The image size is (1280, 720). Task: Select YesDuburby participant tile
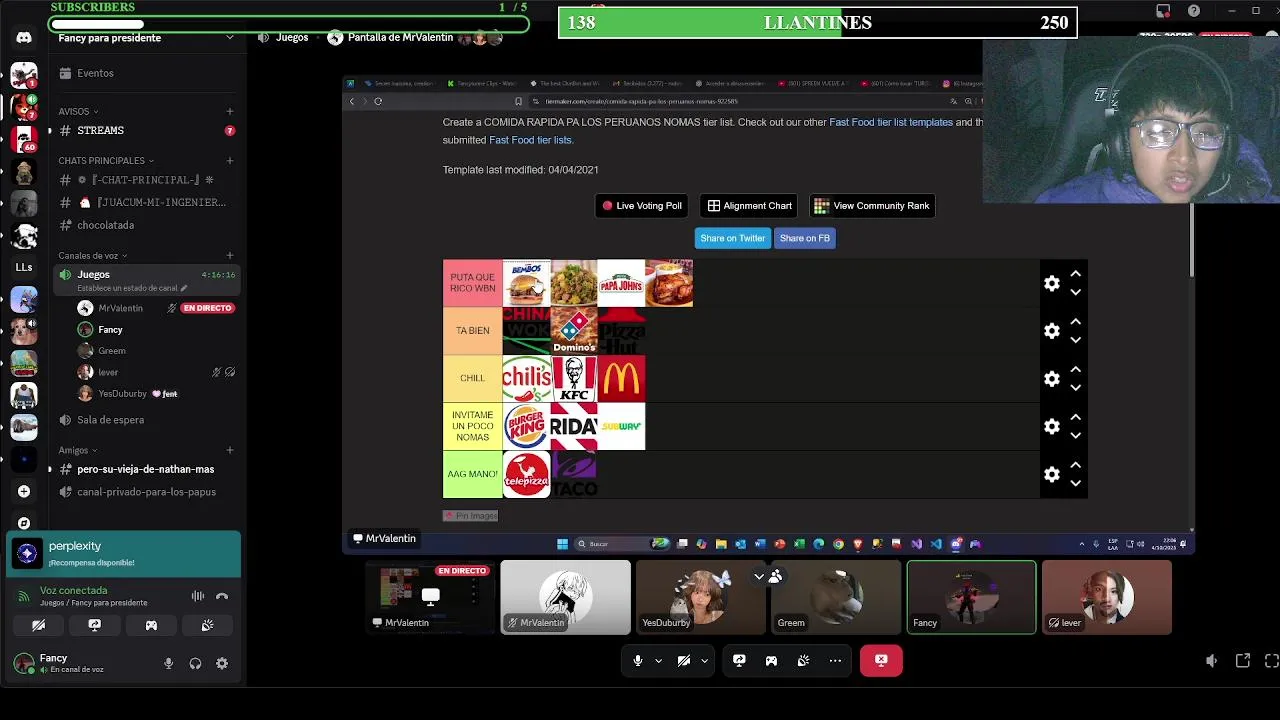click(x=701, y=597)
